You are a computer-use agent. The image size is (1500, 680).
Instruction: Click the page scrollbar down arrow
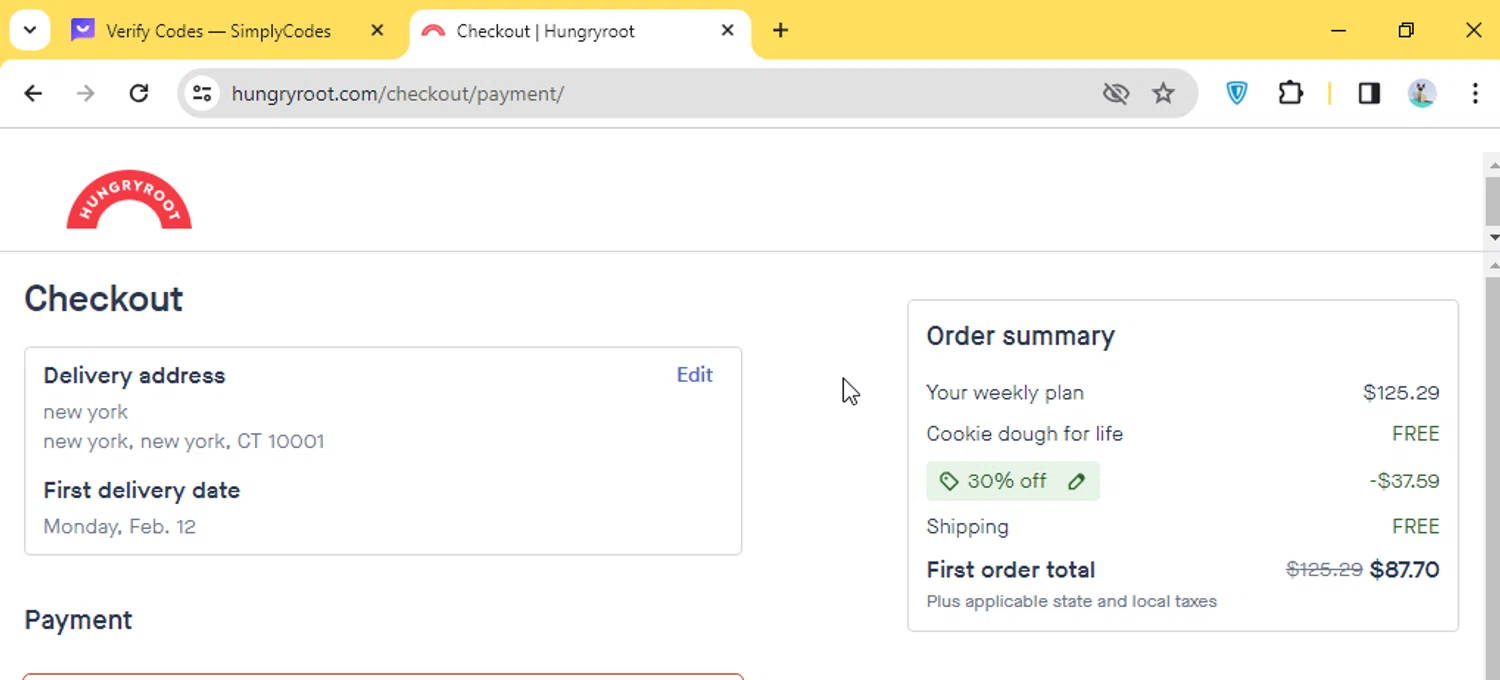coord(1493,237)
